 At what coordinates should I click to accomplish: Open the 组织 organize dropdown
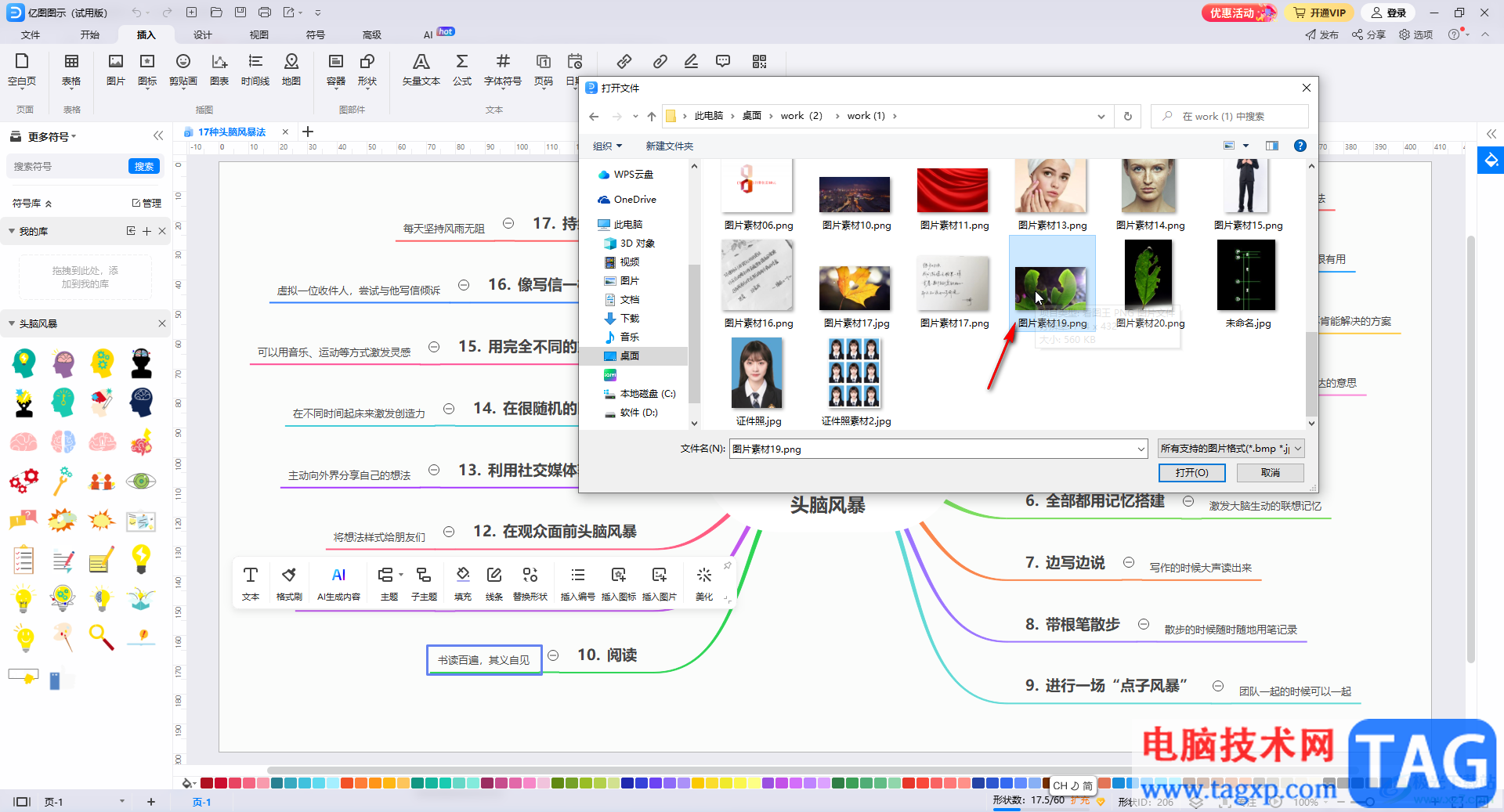[607, 146]
